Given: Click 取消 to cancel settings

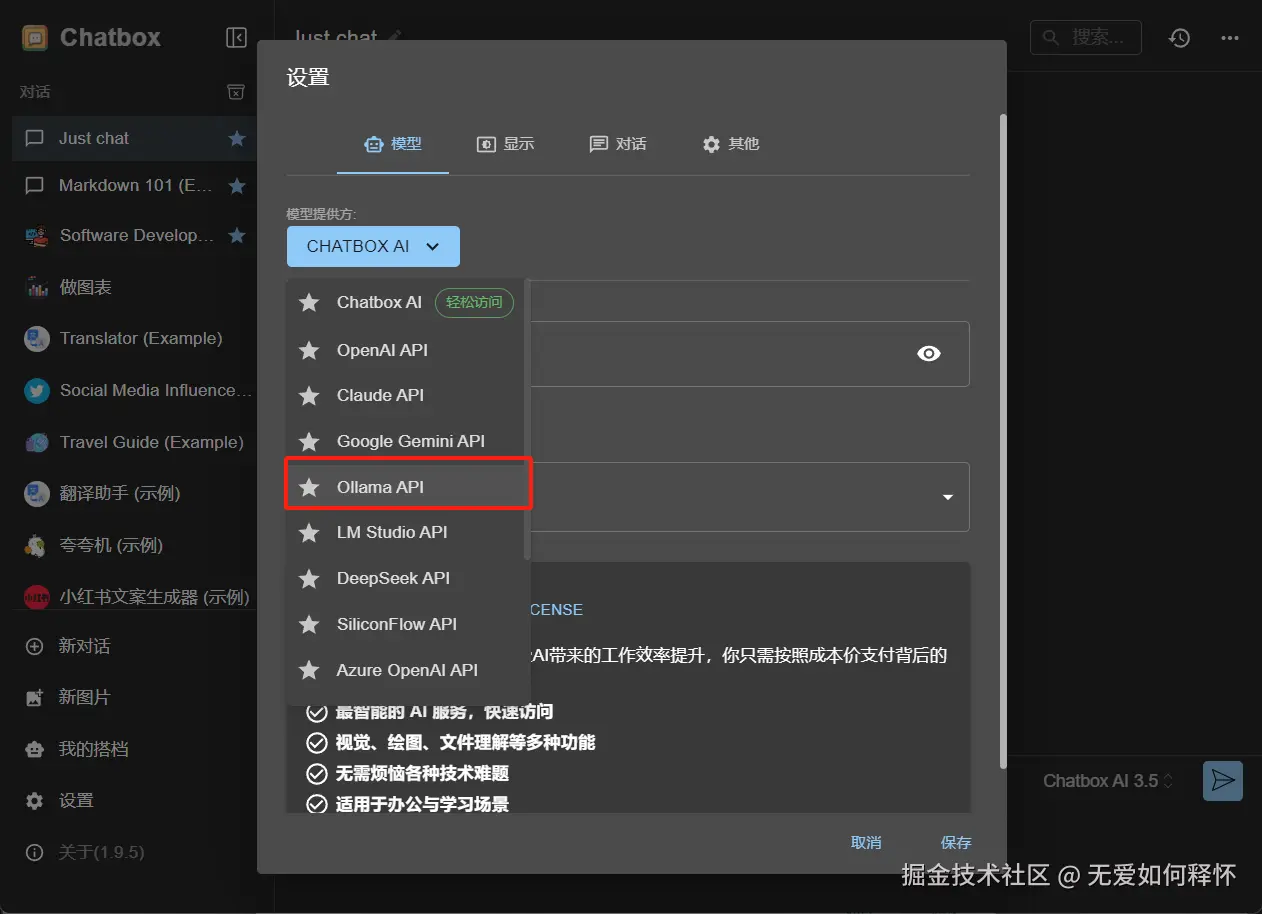Looking at the screenshot, I should (x=866, y=843).
